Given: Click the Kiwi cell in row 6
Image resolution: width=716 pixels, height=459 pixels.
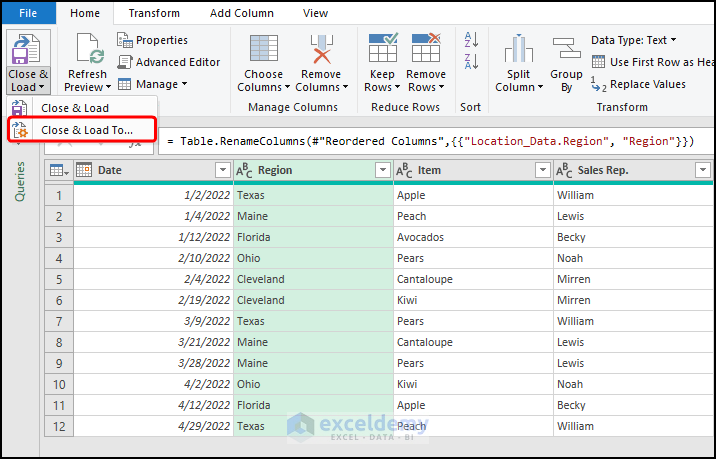Looking at the screenshot, I should point(473,300).
